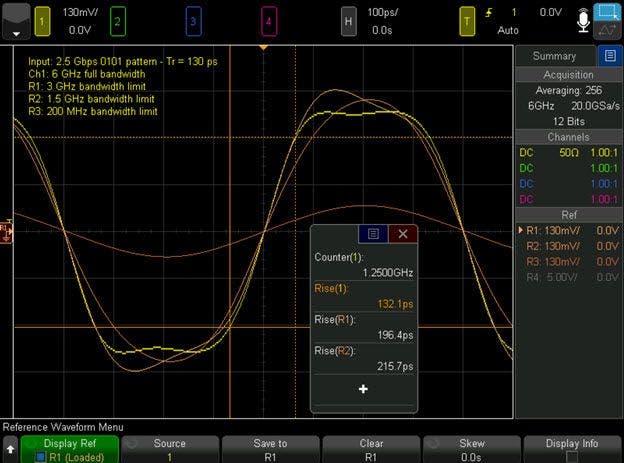This screenshot has height=463, width=624.
Task: Open the Source softkey
Action: [170, 449]
